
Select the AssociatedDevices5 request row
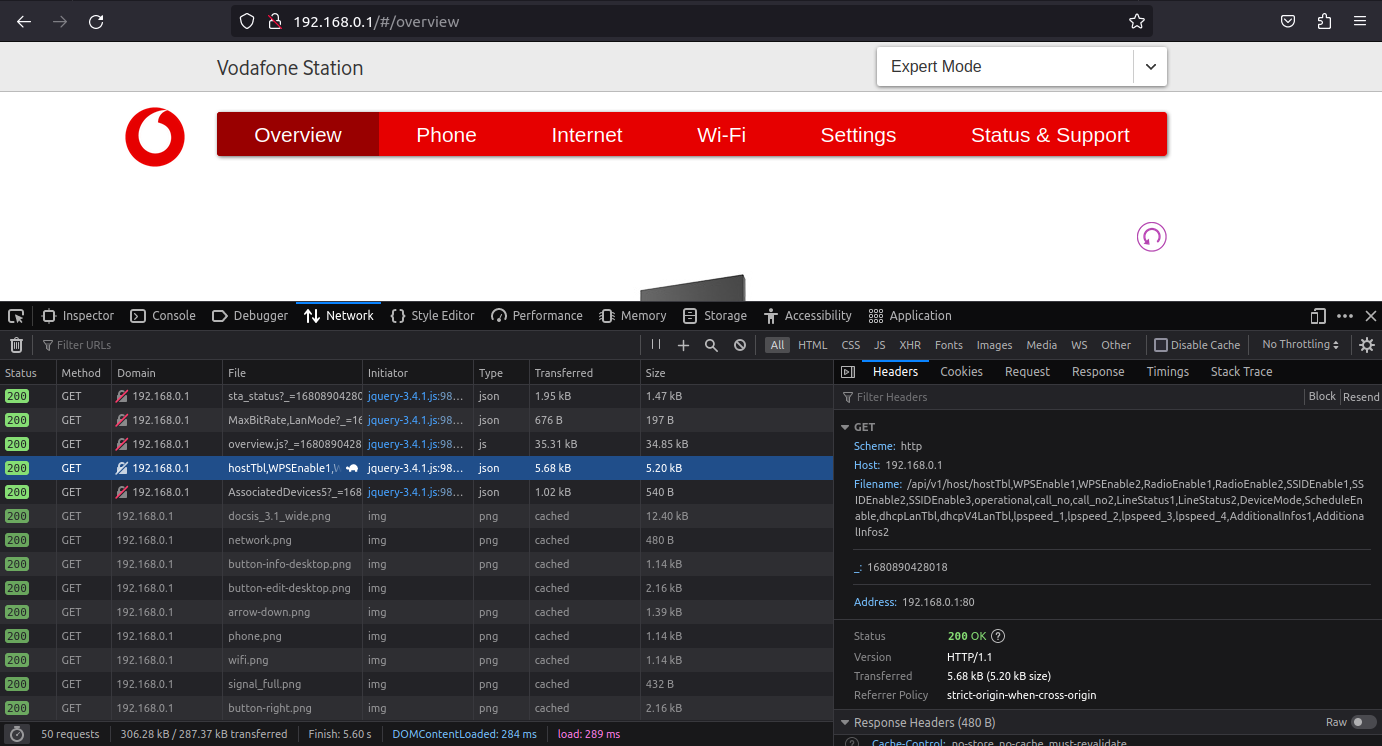tap(415, 492)
